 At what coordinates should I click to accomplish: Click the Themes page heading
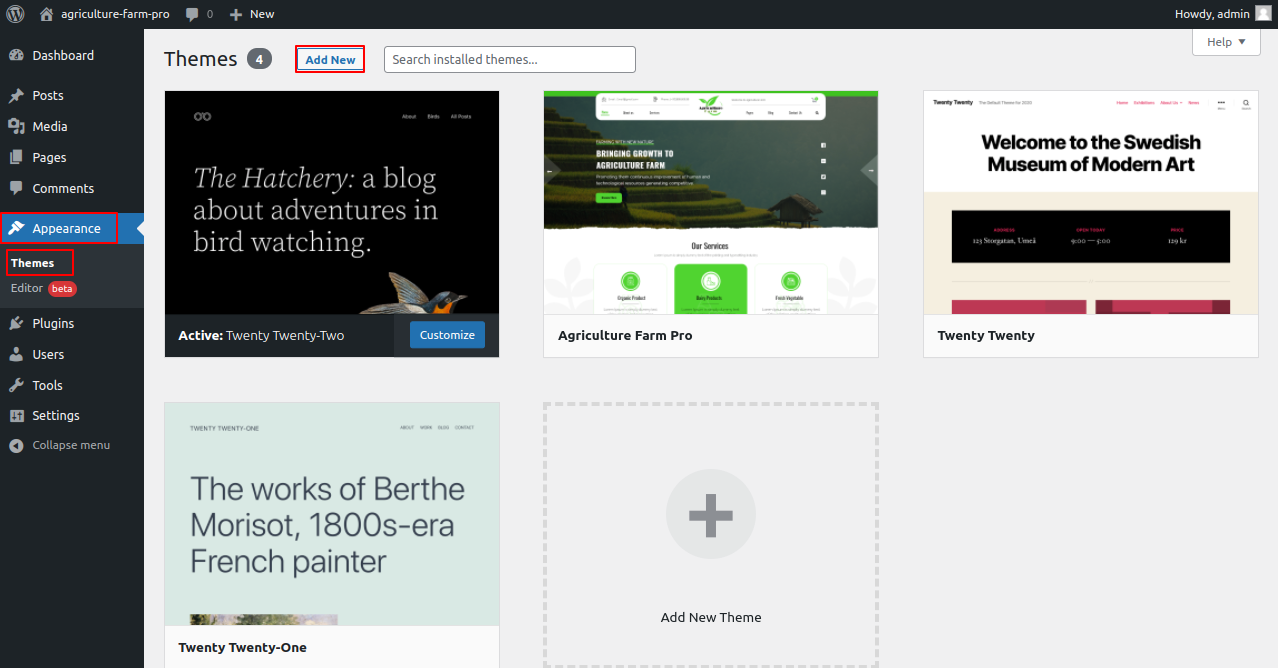pyautogui.click(x=201, y=59)
